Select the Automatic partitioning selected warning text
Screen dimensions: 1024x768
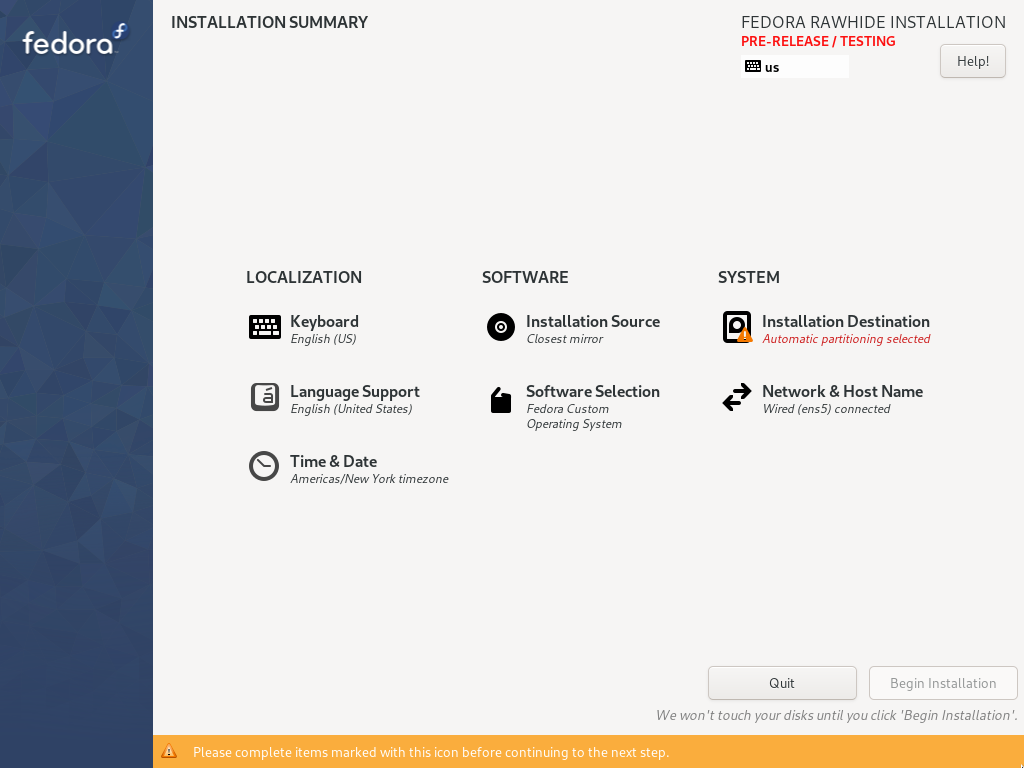(x=846, y=339)
